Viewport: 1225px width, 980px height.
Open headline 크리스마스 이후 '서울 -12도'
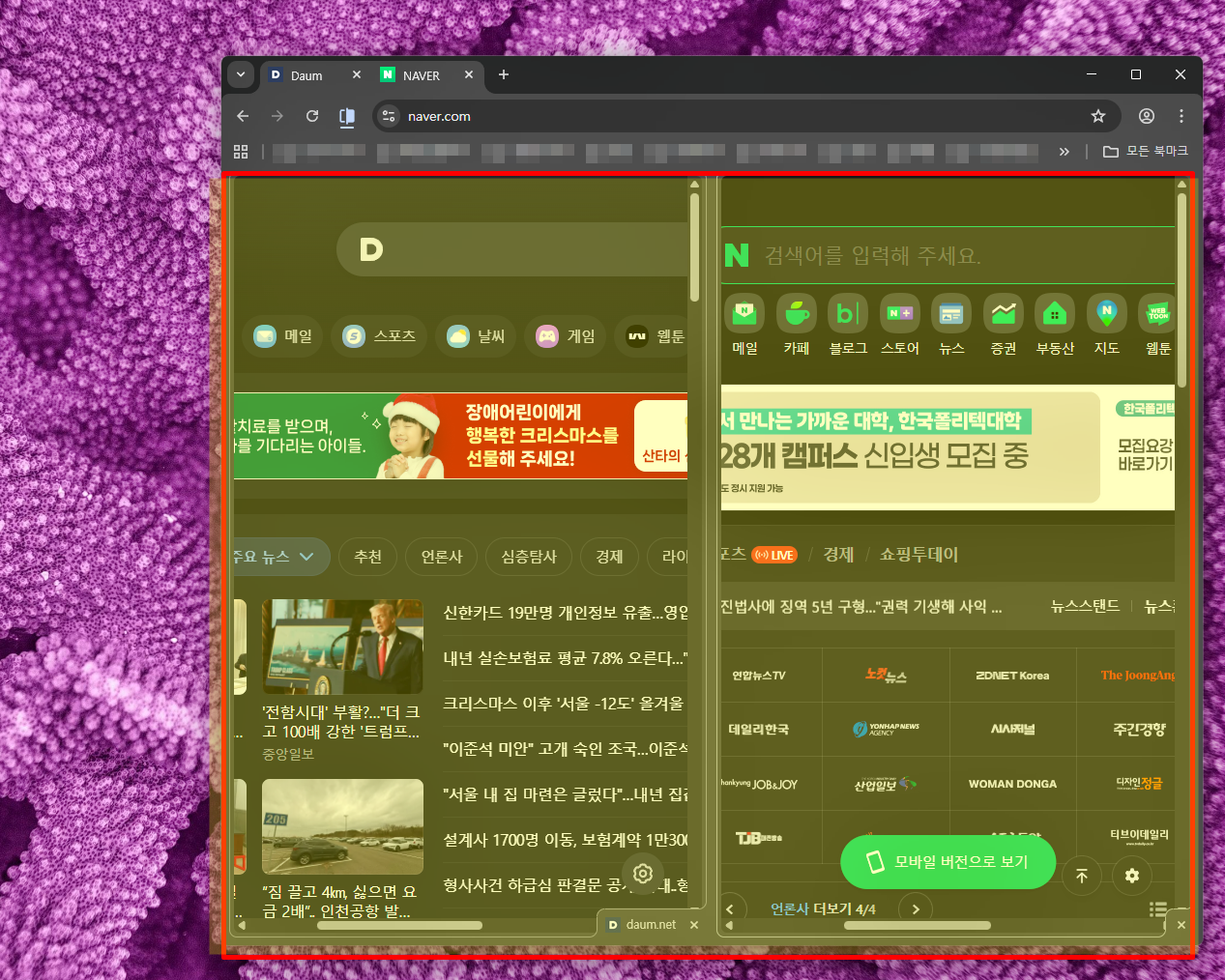click(x=564, y=703)
